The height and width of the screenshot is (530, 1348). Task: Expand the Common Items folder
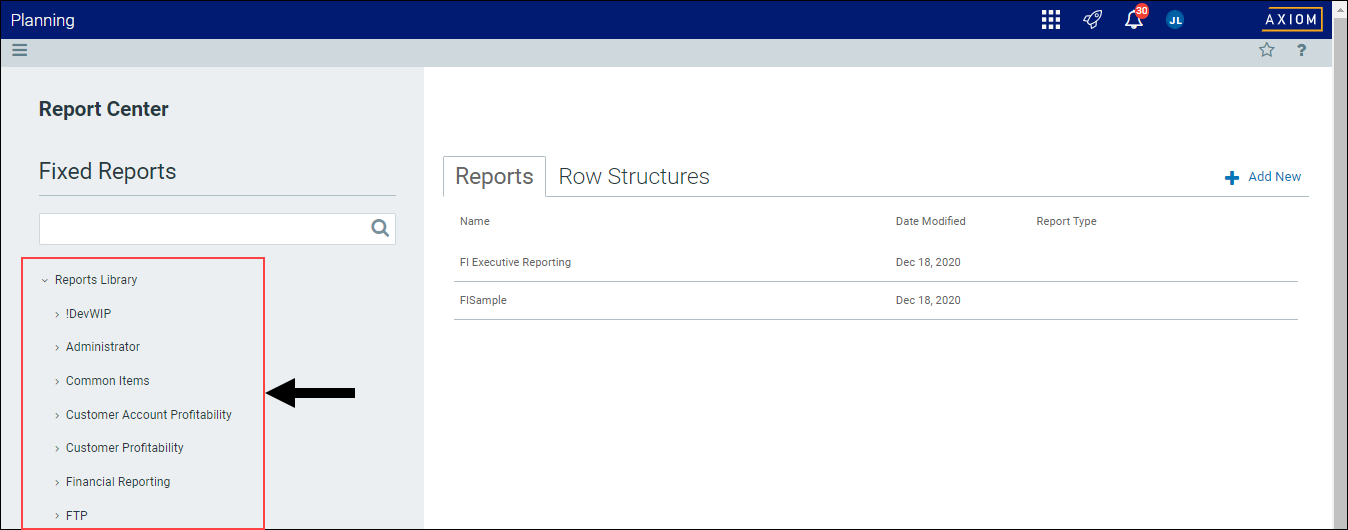click(57, 381)
